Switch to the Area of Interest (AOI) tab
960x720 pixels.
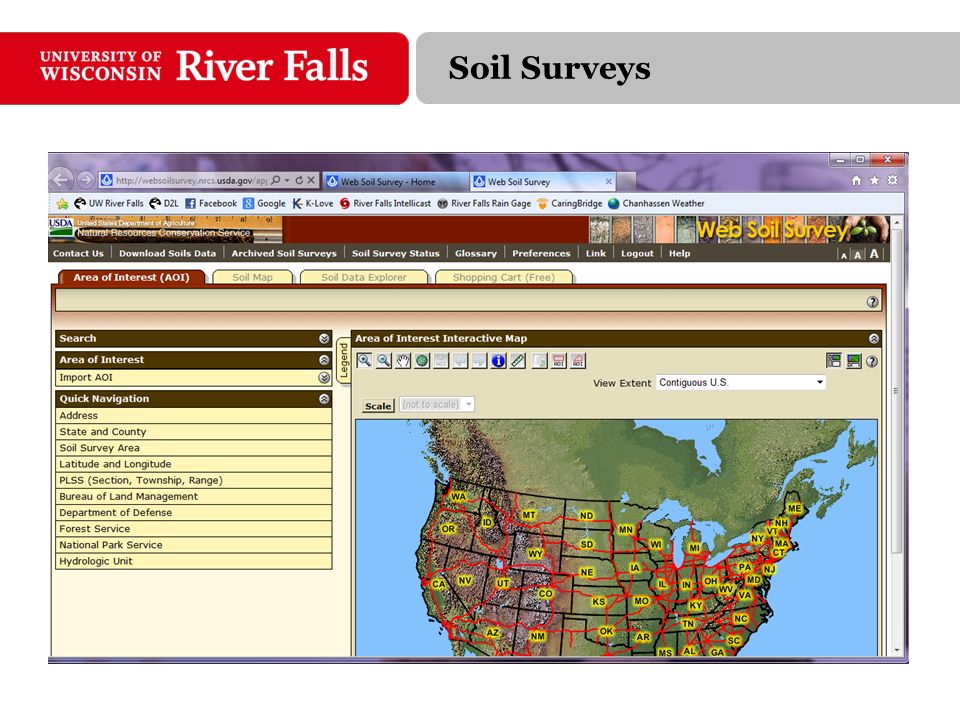click(132, 277)
